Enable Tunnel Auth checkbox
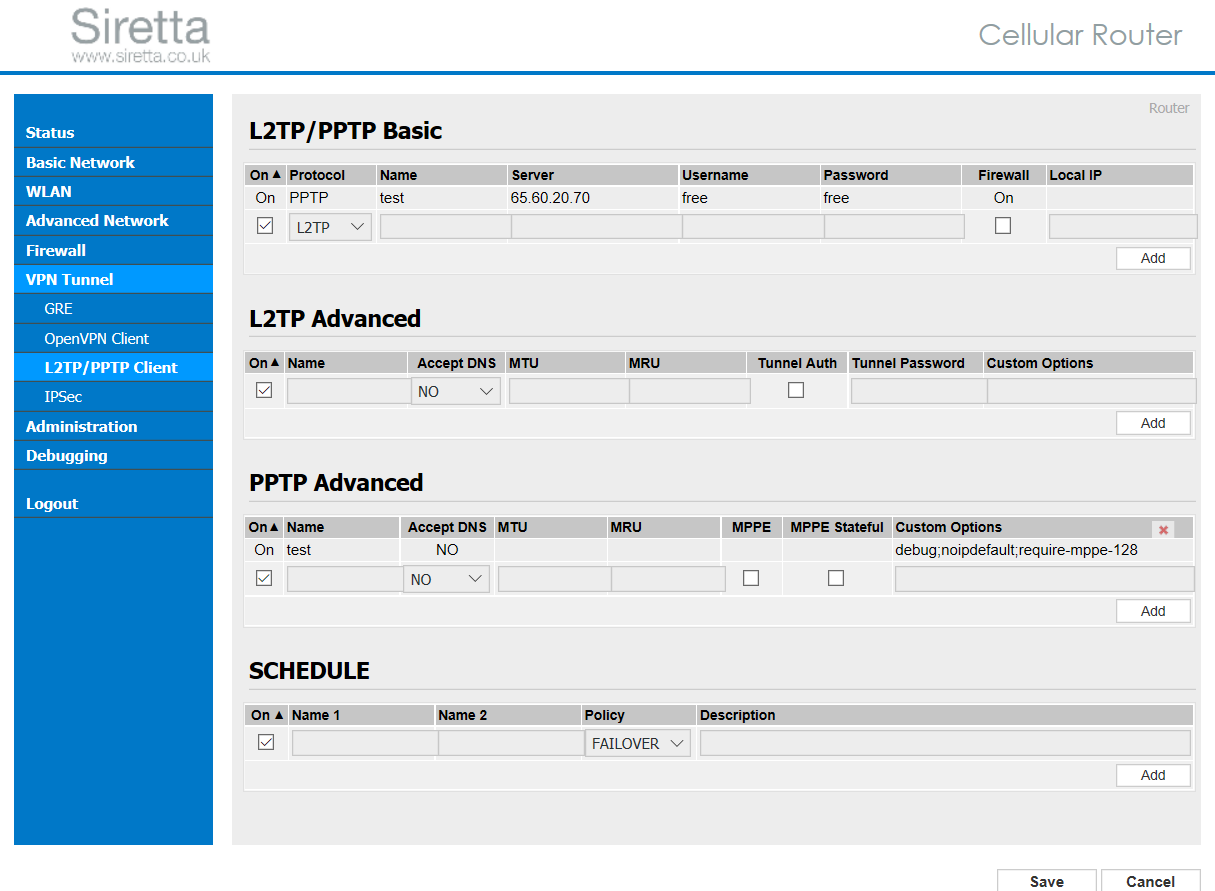1215x891 pixels. click(796, 390)
